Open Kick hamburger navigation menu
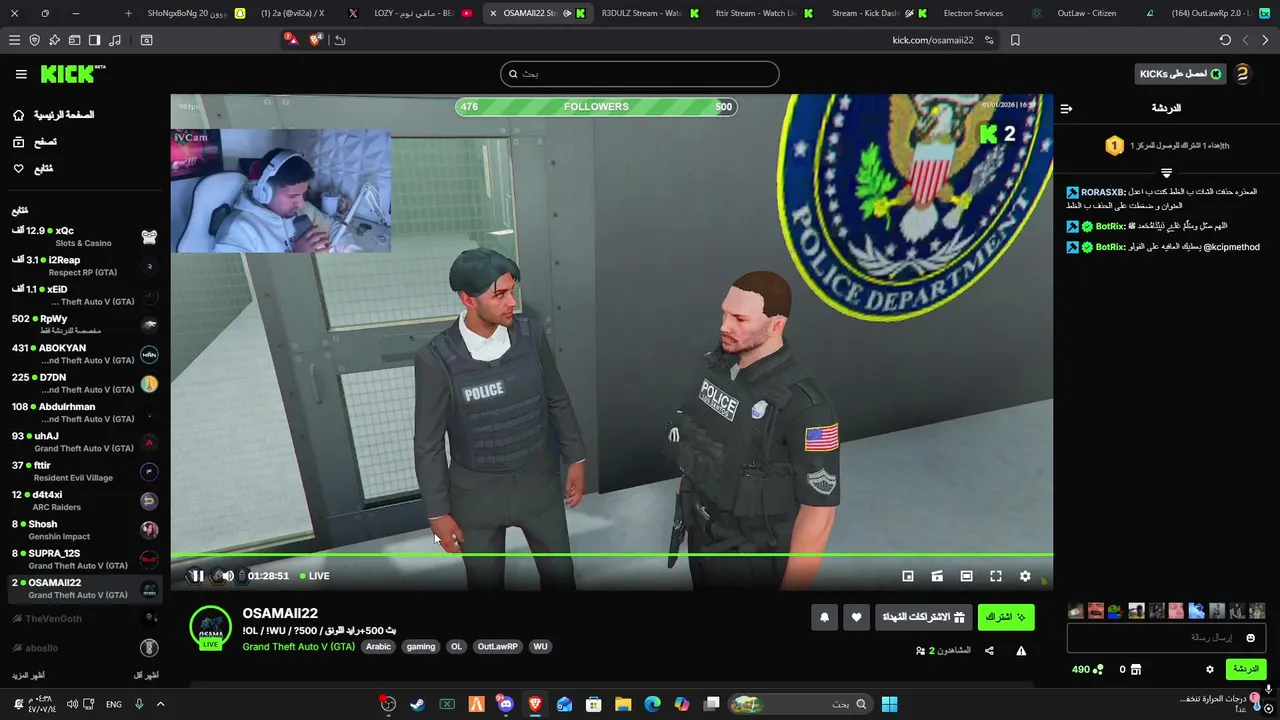Image resolution: width=1280 pixels, height=720 pixels. [x=21, y=74]
